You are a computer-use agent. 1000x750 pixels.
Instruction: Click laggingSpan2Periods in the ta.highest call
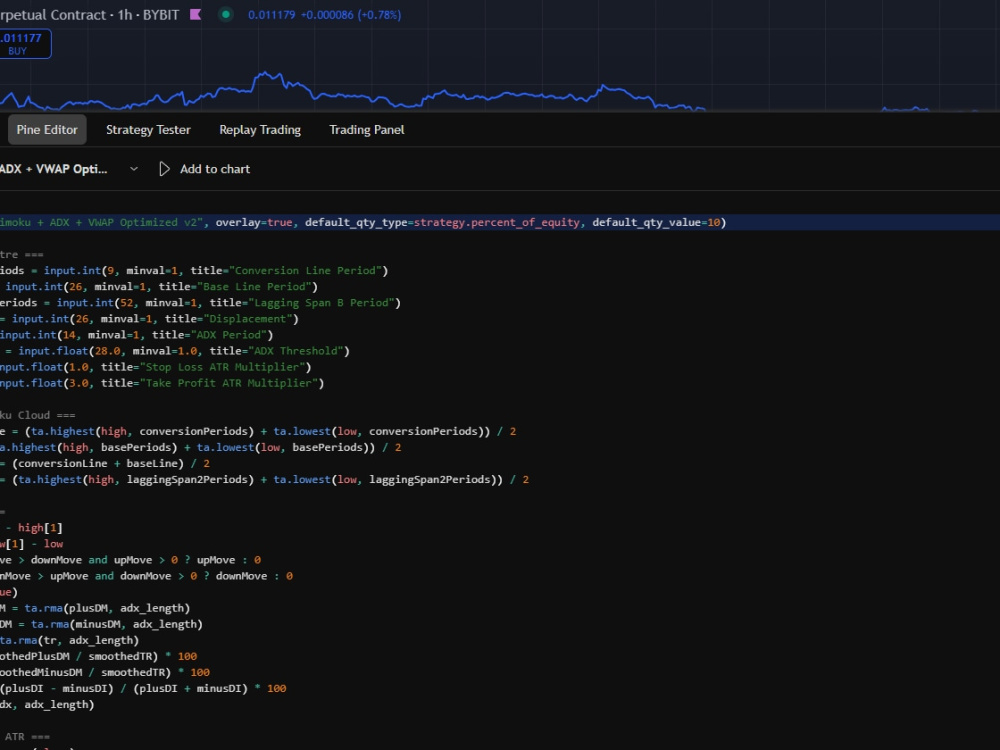[187, 479]
